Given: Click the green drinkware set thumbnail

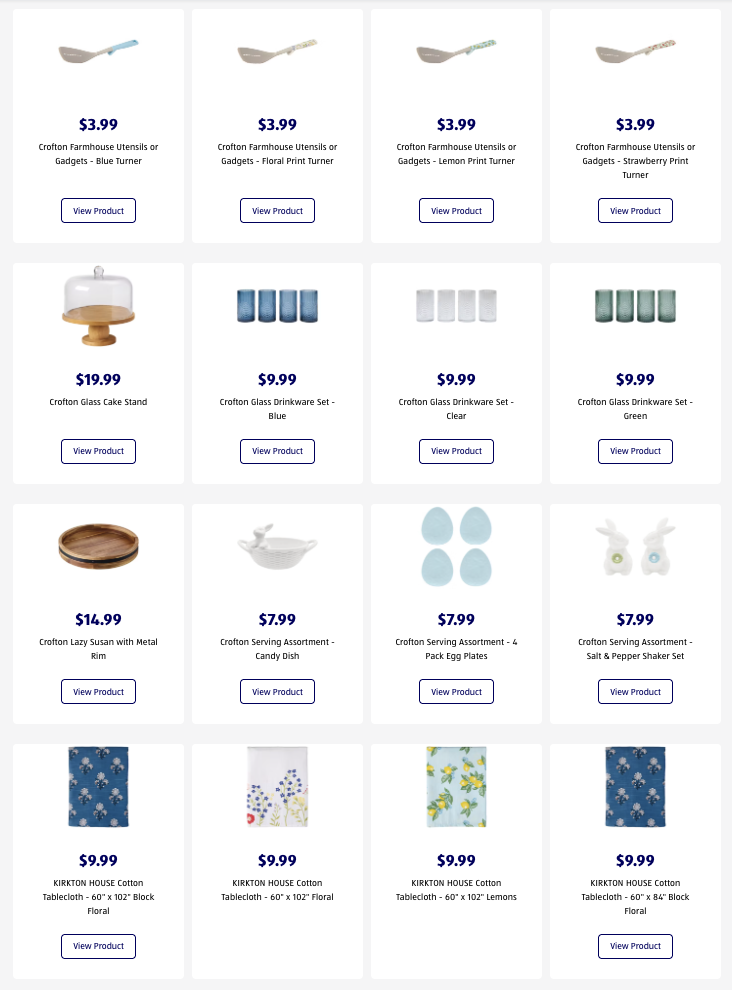Looking at the screenshot, I should point(635,305).
